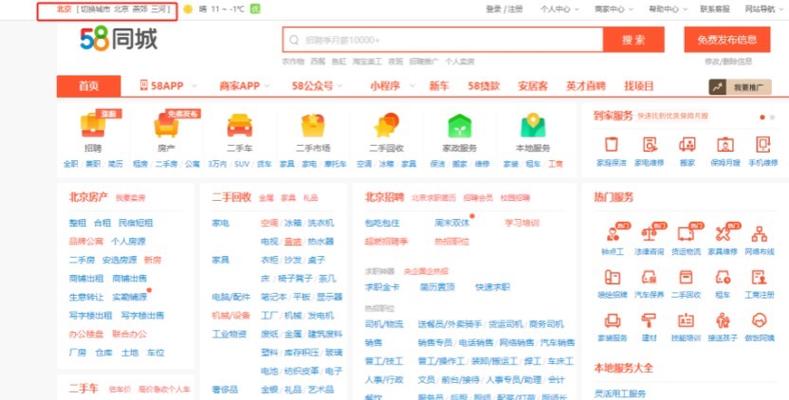
Task: Open the 货运物流 hot service icon
Action: pyautogui.click(x=686, y=233)
